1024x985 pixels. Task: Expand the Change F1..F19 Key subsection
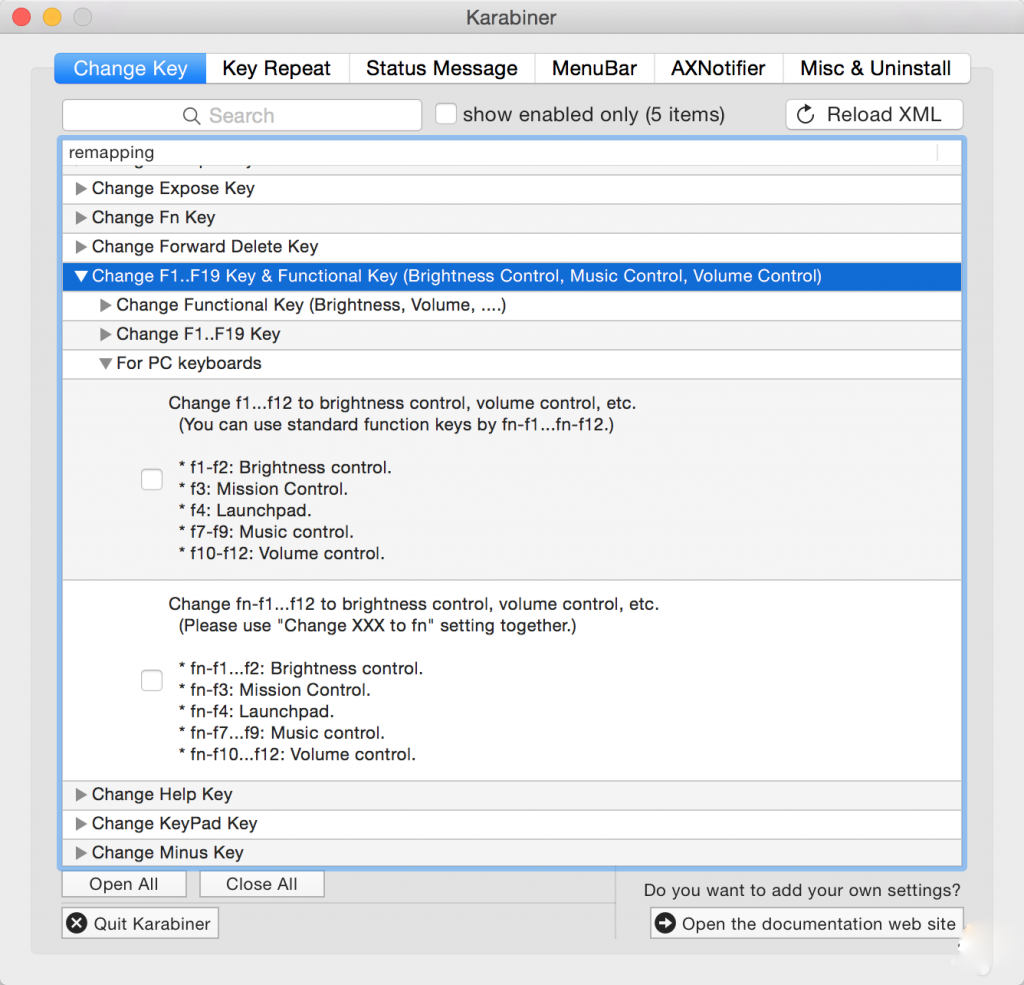click(106, 335)
